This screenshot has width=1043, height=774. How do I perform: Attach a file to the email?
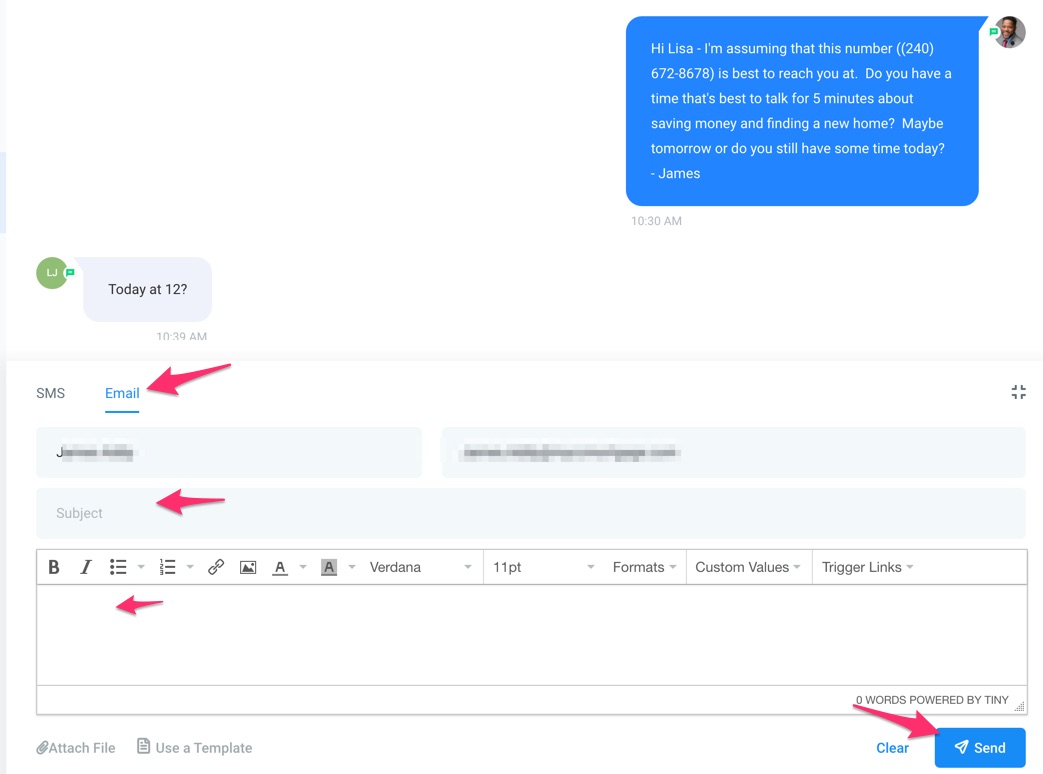[x=76, y=748]
